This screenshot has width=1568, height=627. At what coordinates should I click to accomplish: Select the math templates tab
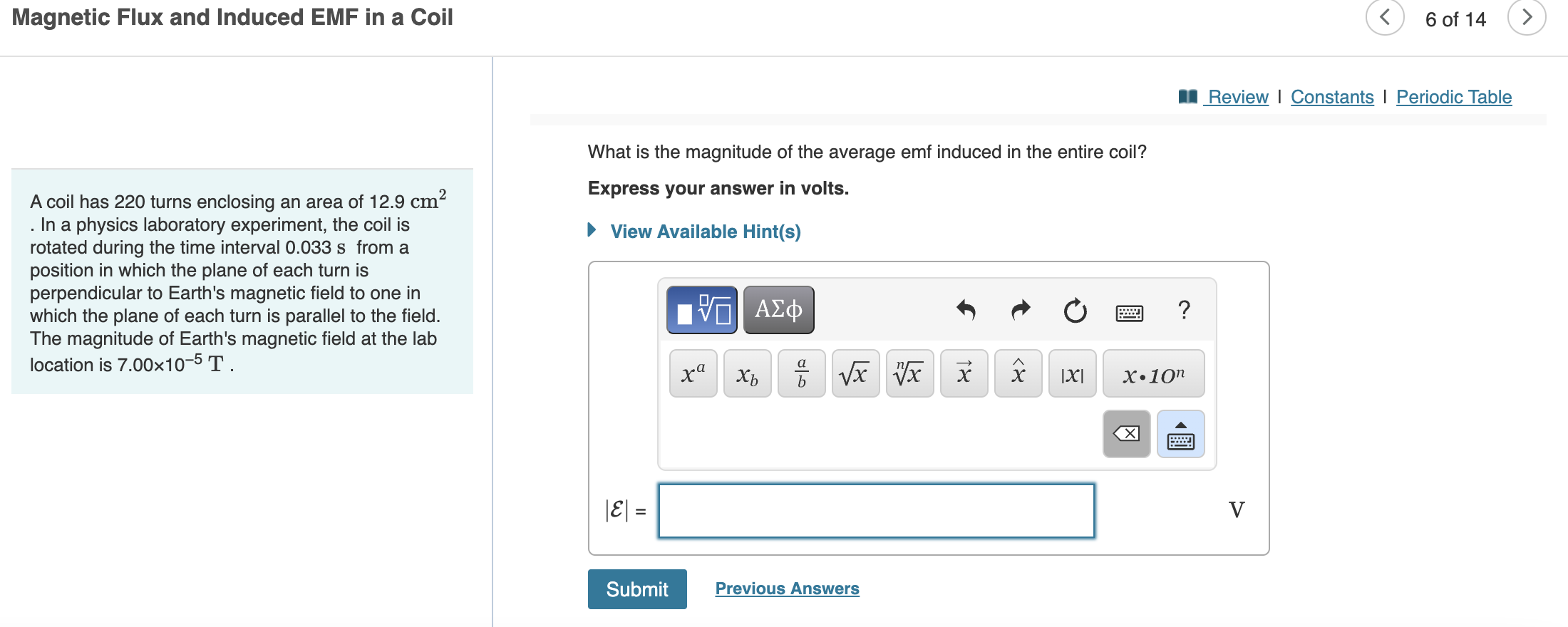tap(702, 310)
